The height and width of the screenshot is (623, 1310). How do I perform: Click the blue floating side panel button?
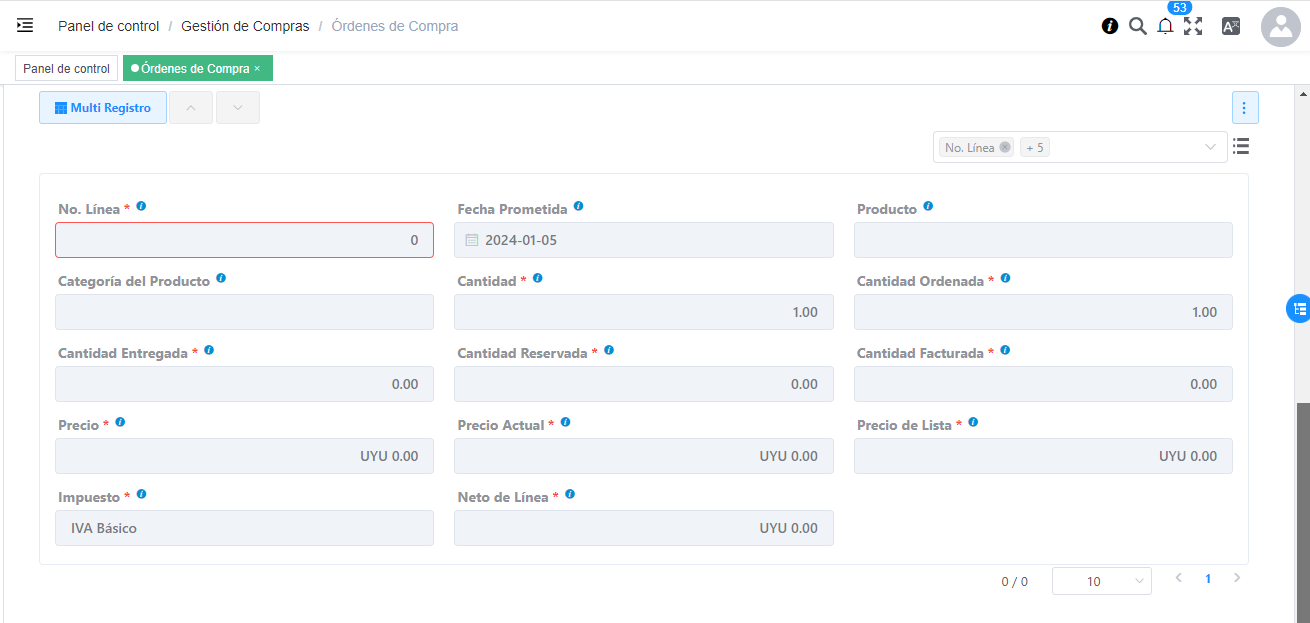1297,308
